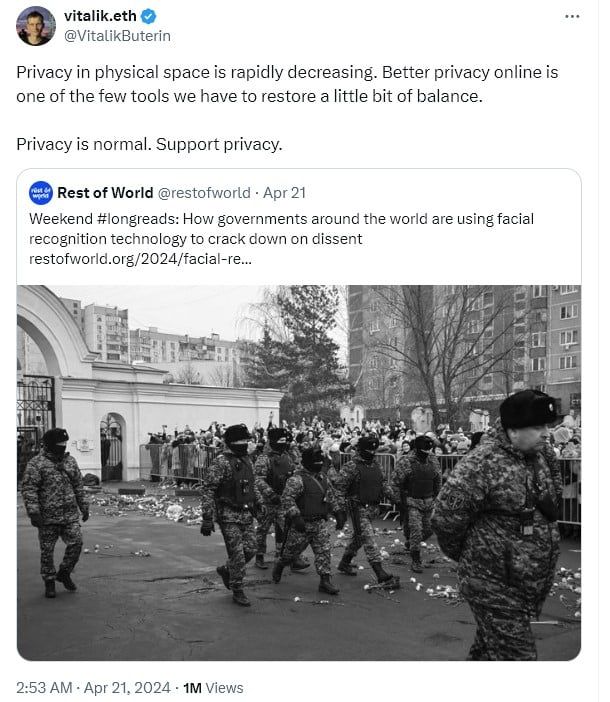Open the quoted tweet's Apr 21 date
610x702 pixels.
pyautogui.click(x=284, y=193)
